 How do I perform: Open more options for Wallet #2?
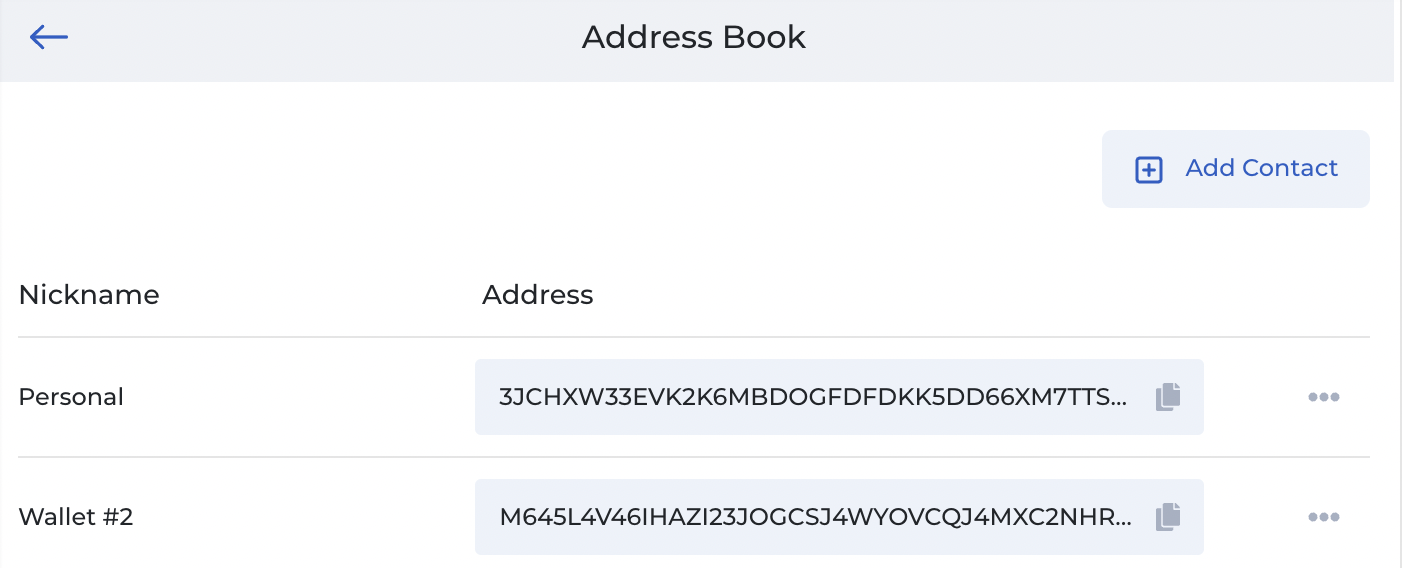coord(1323,517)
